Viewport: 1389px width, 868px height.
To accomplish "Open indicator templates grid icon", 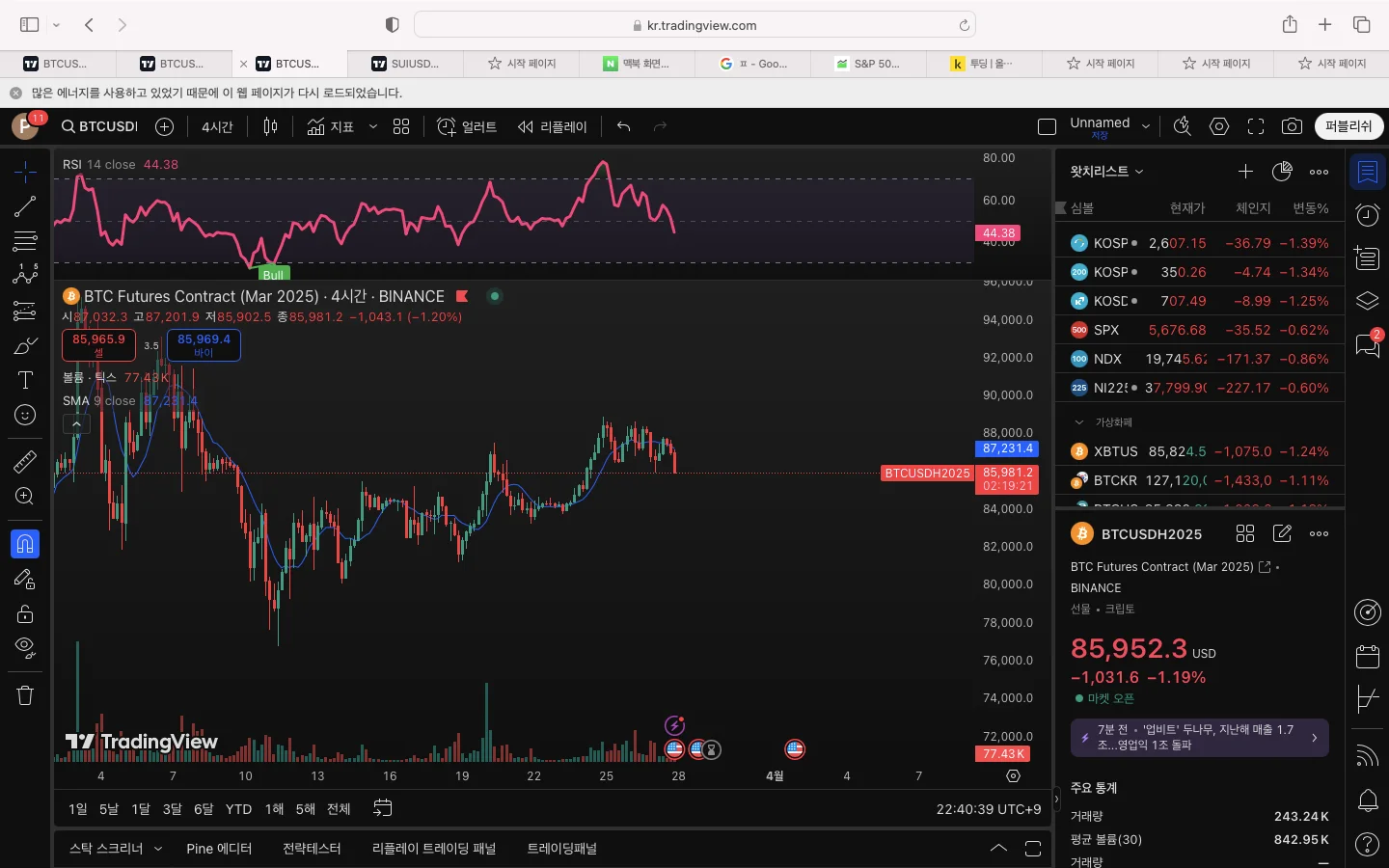I will click(401, 127).
